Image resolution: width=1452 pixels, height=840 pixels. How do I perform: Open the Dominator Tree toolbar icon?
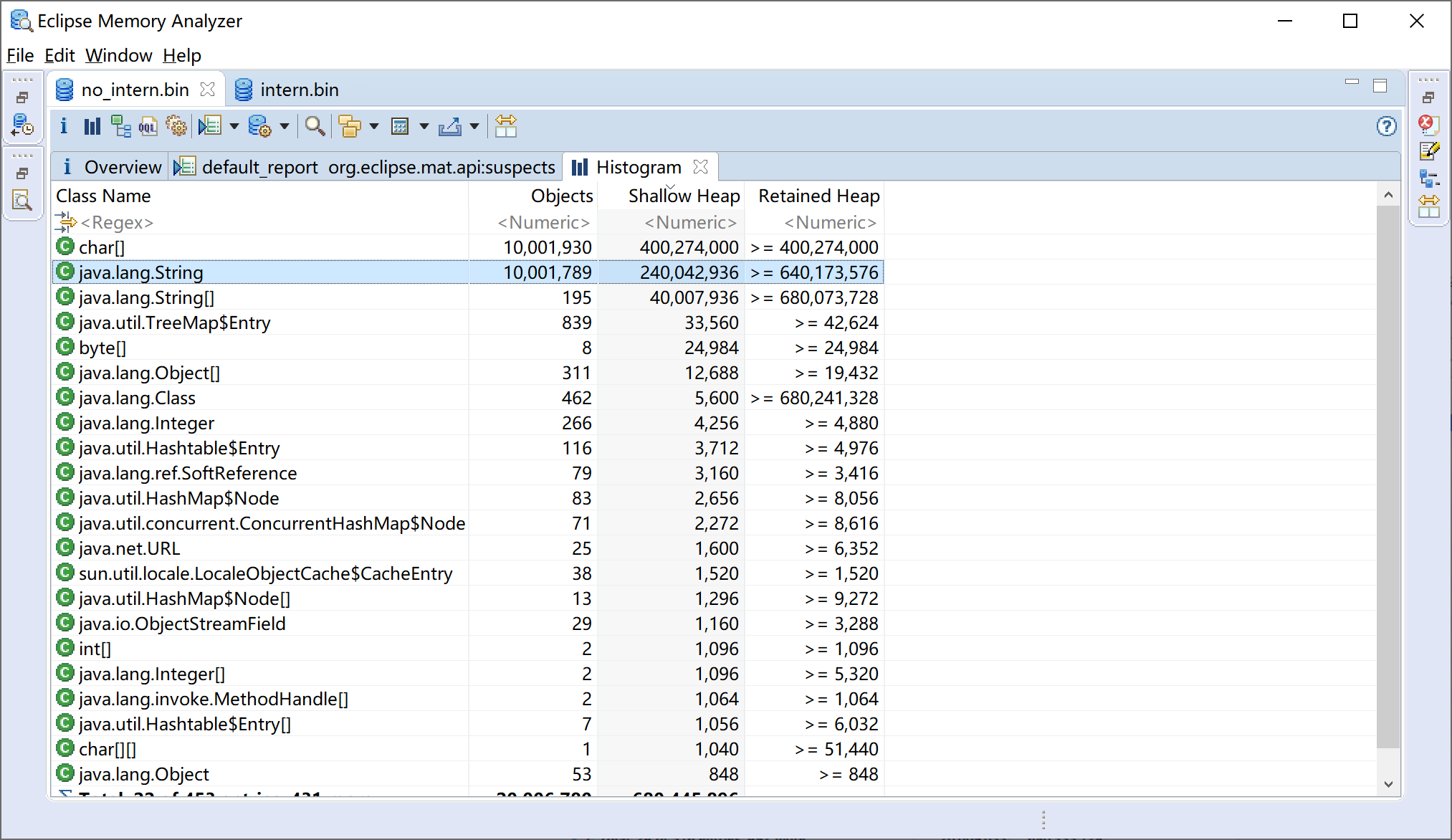pyautogui.click(x=120, y=127)
